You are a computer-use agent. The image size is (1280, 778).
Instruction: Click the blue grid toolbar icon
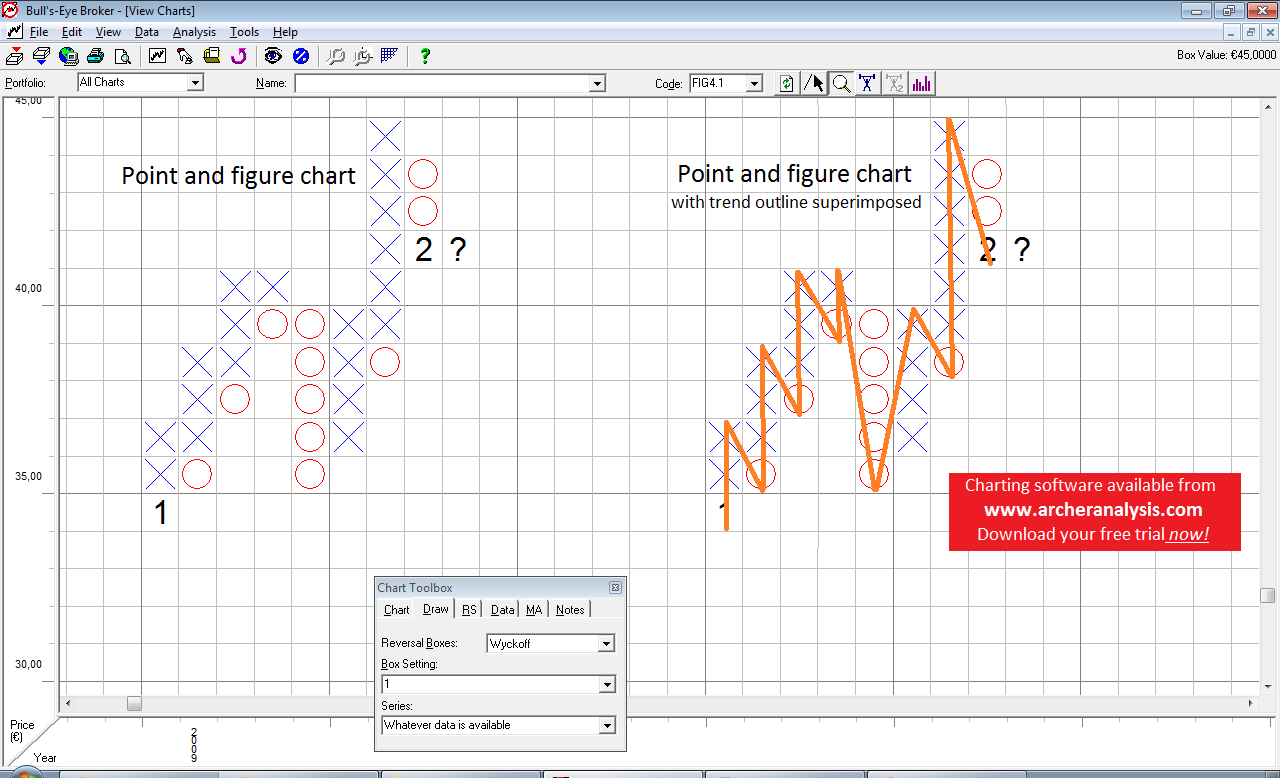click(390, 56)
